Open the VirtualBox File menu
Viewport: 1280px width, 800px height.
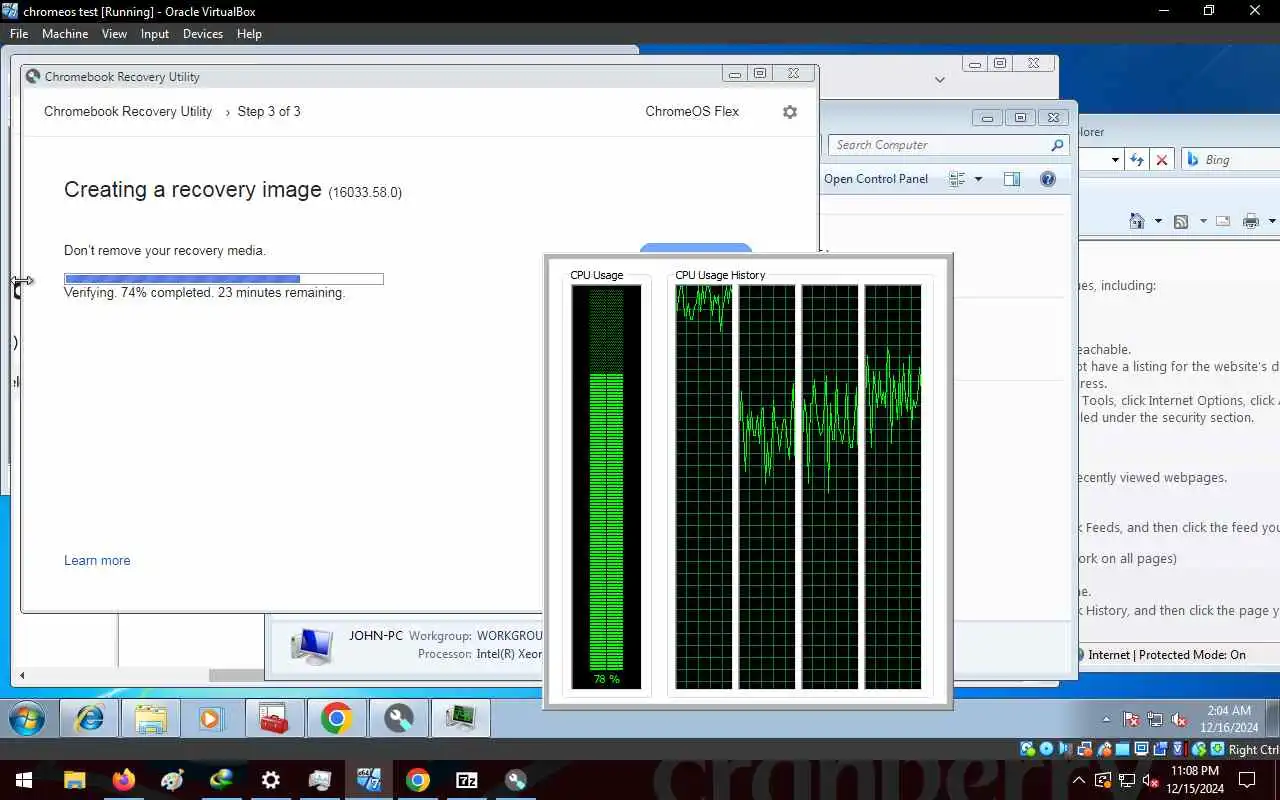point(19,34)
